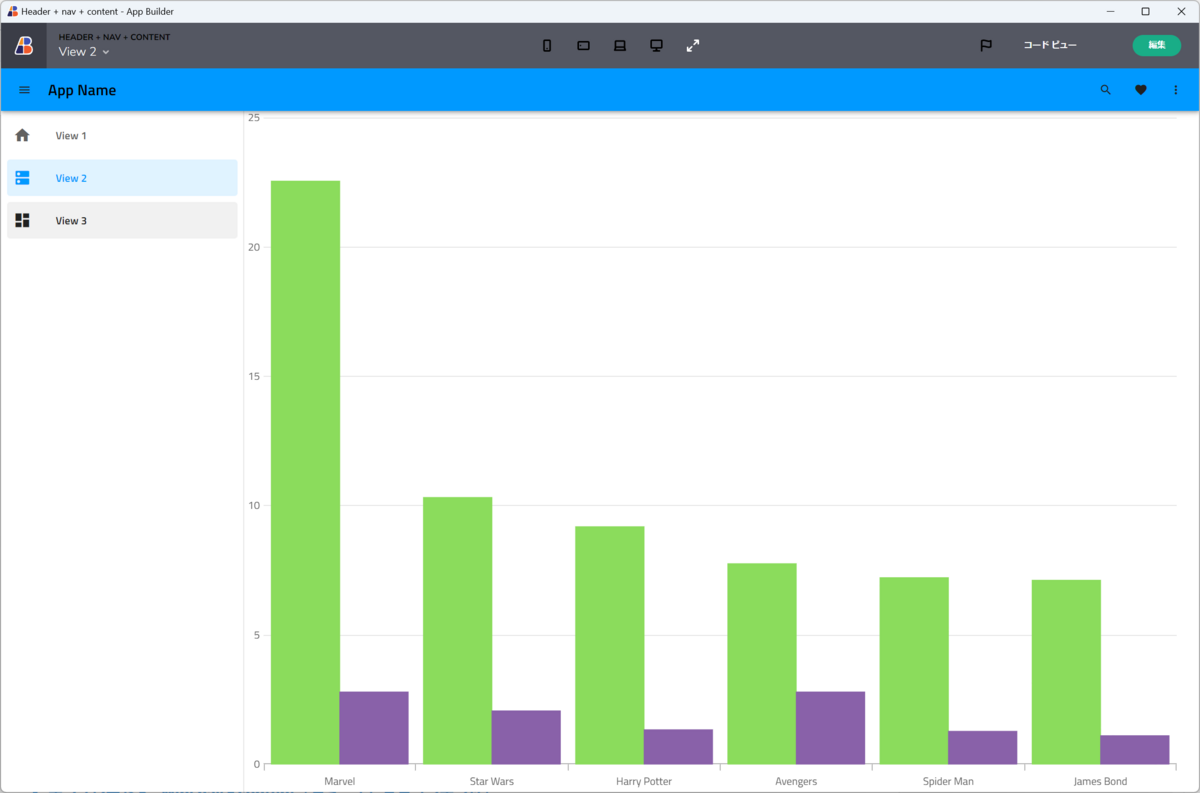1200x793 pixels.
Task: Switch to mobile phone preview size
Action: (x=547, y=46)
